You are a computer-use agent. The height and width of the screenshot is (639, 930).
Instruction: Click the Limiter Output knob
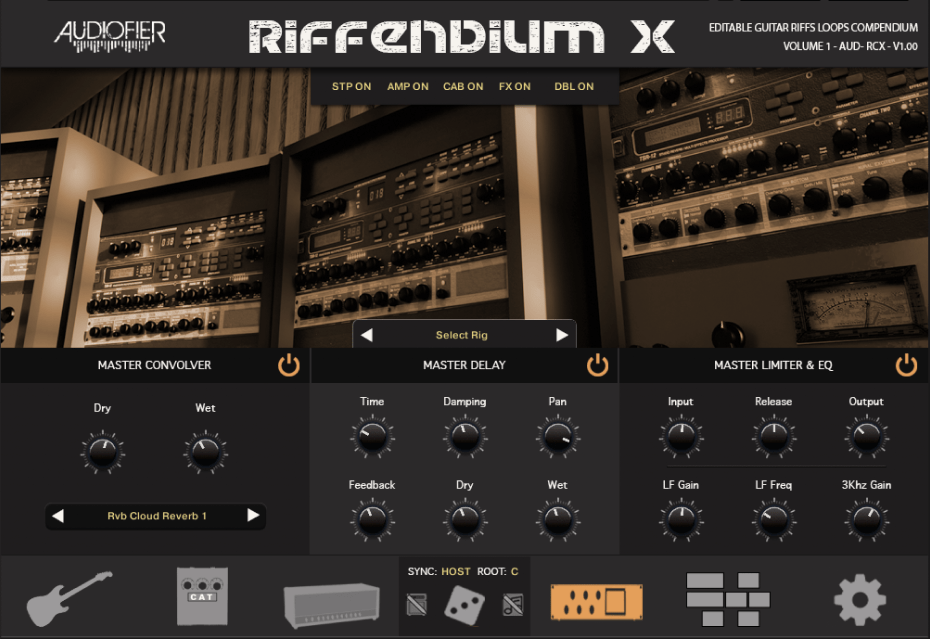(x=866, y=437)
